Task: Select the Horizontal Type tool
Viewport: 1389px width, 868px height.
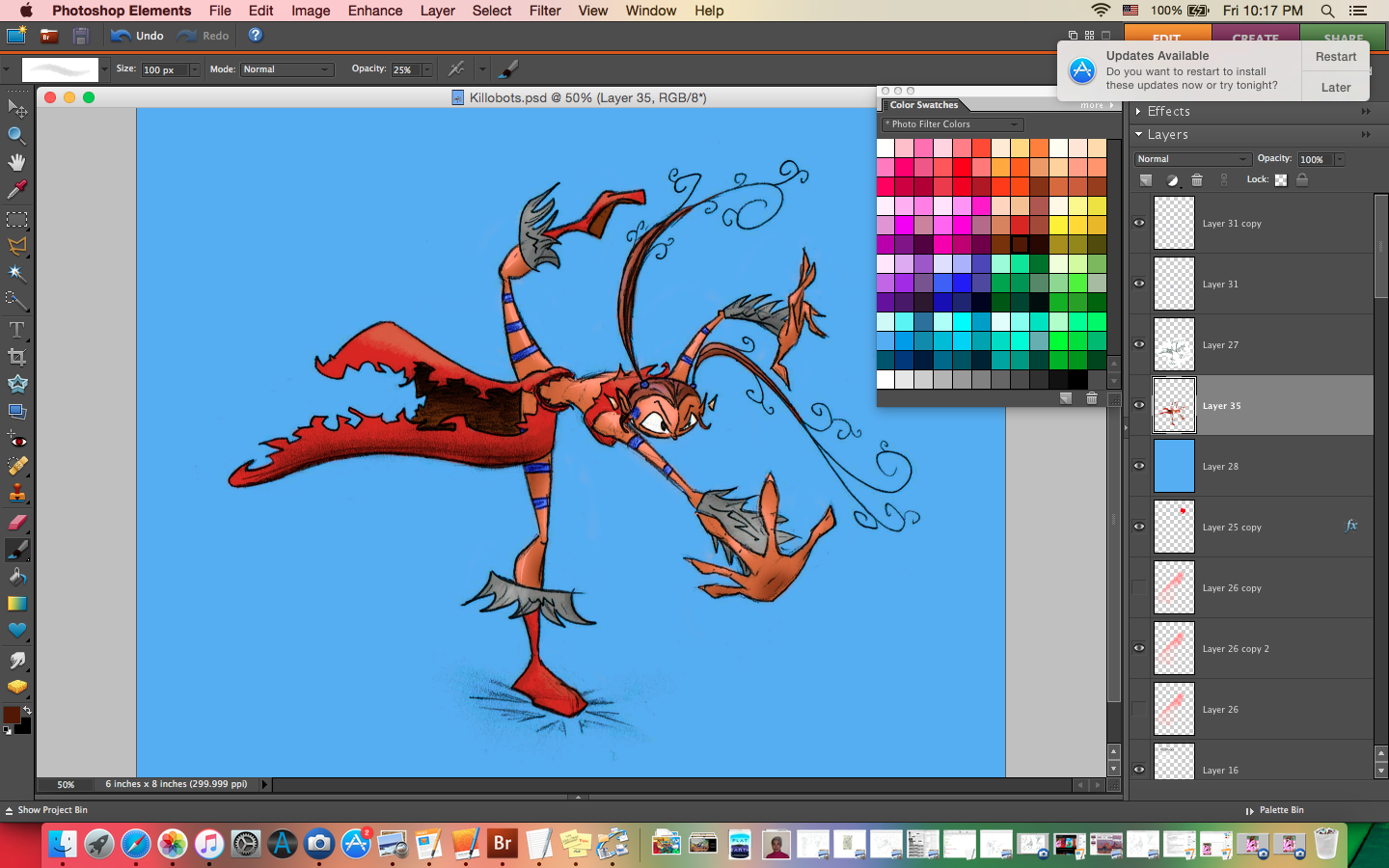Action: point(16,330)
